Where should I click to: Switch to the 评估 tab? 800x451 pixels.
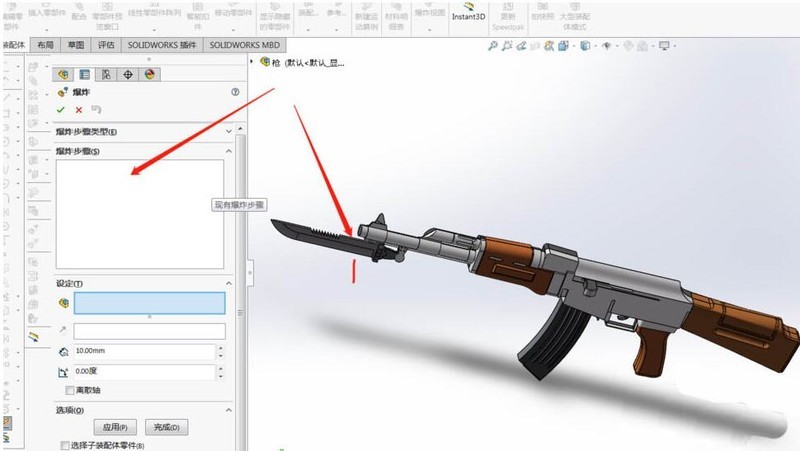106,45
